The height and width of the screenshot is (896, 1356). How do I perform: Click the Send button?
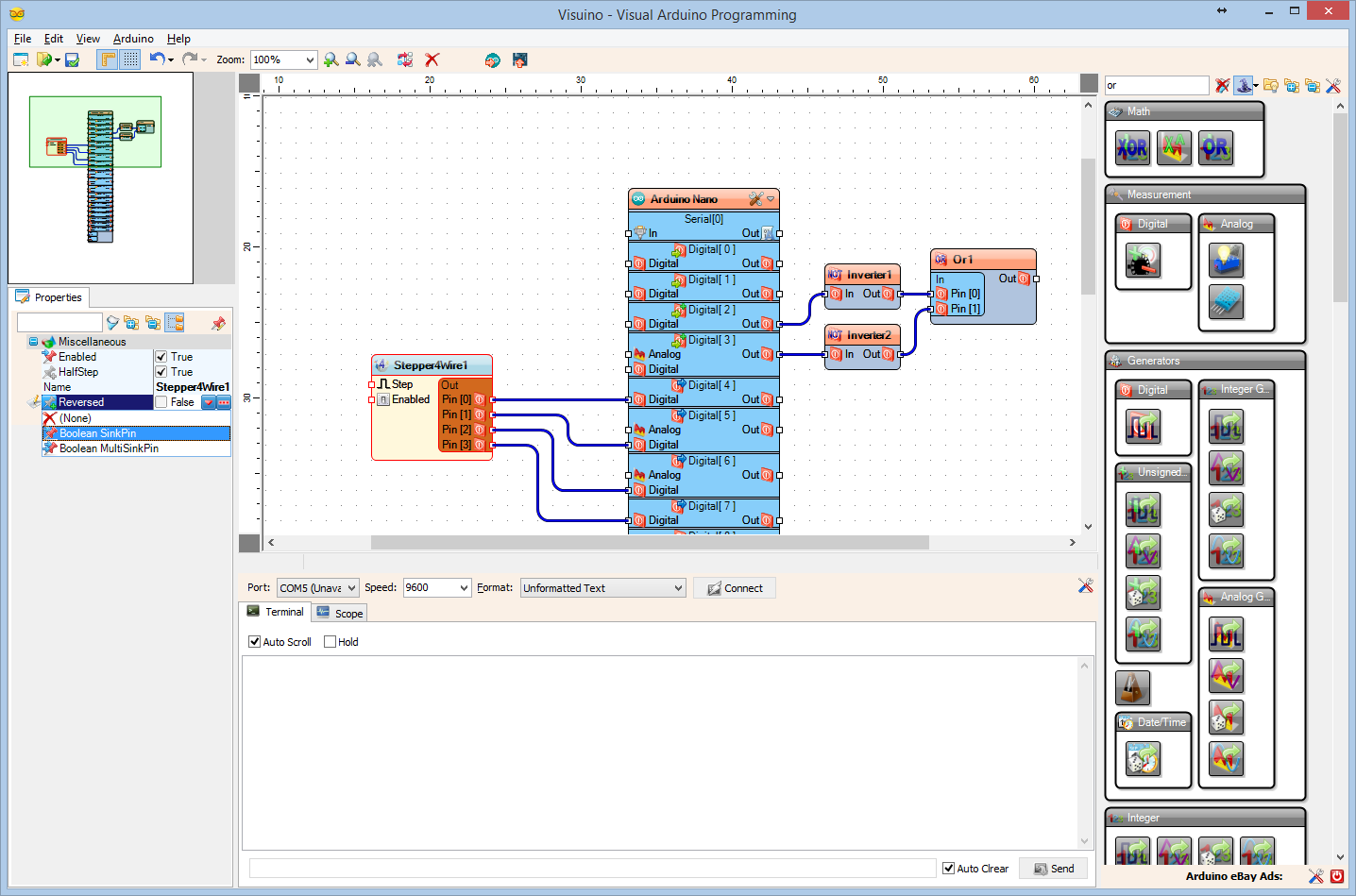coord(1053,868)
